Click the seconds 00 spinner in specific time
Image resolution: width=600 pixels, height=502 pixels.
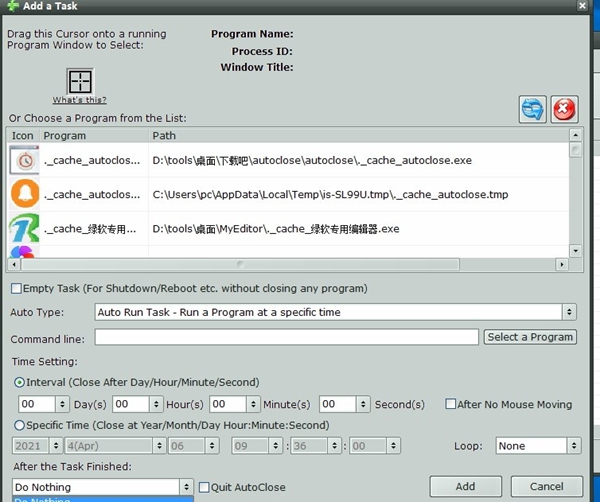click(393, 446)
